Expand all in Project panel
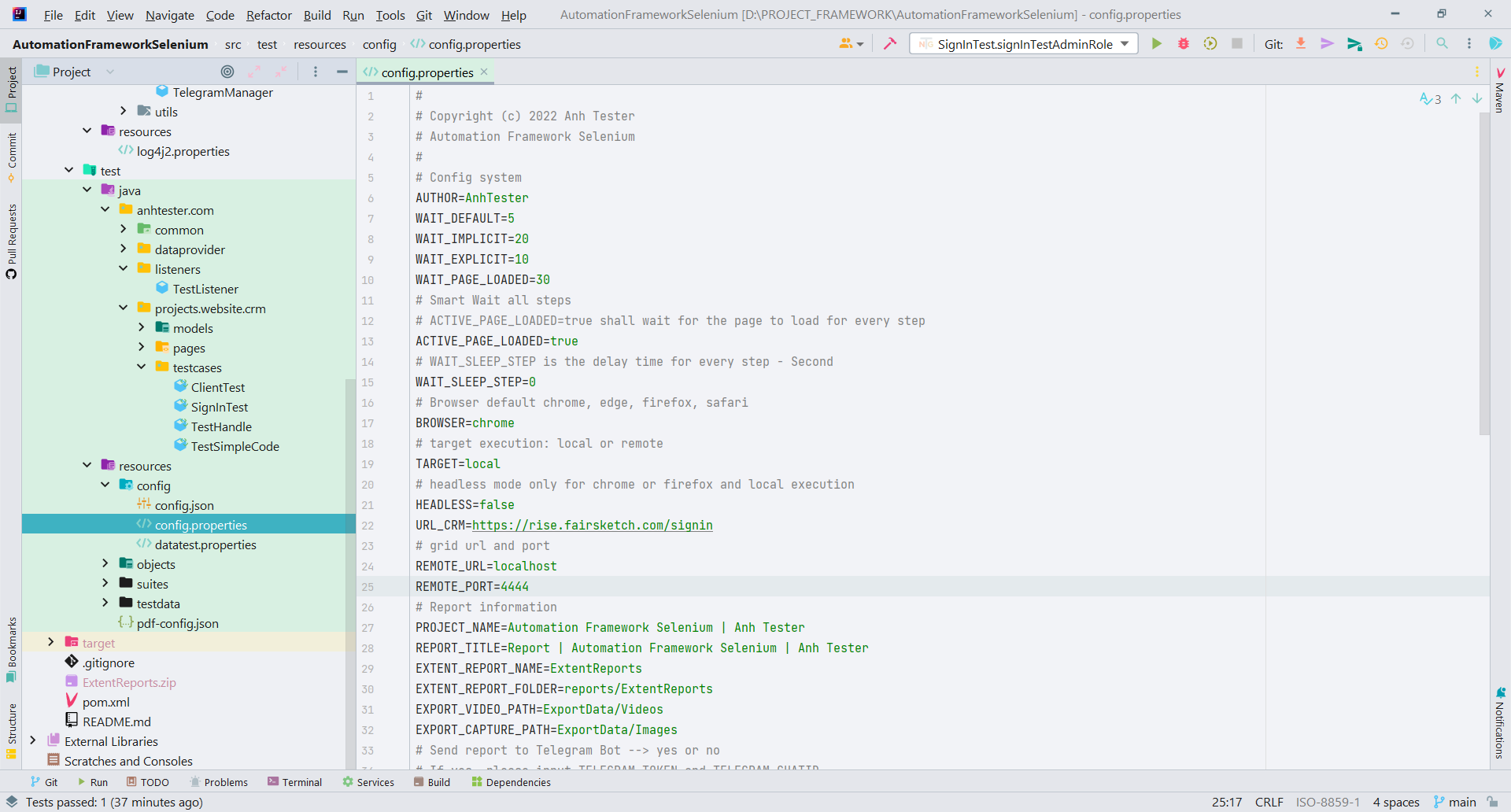This screenshot has width=1511, height=812. (254, 72)
